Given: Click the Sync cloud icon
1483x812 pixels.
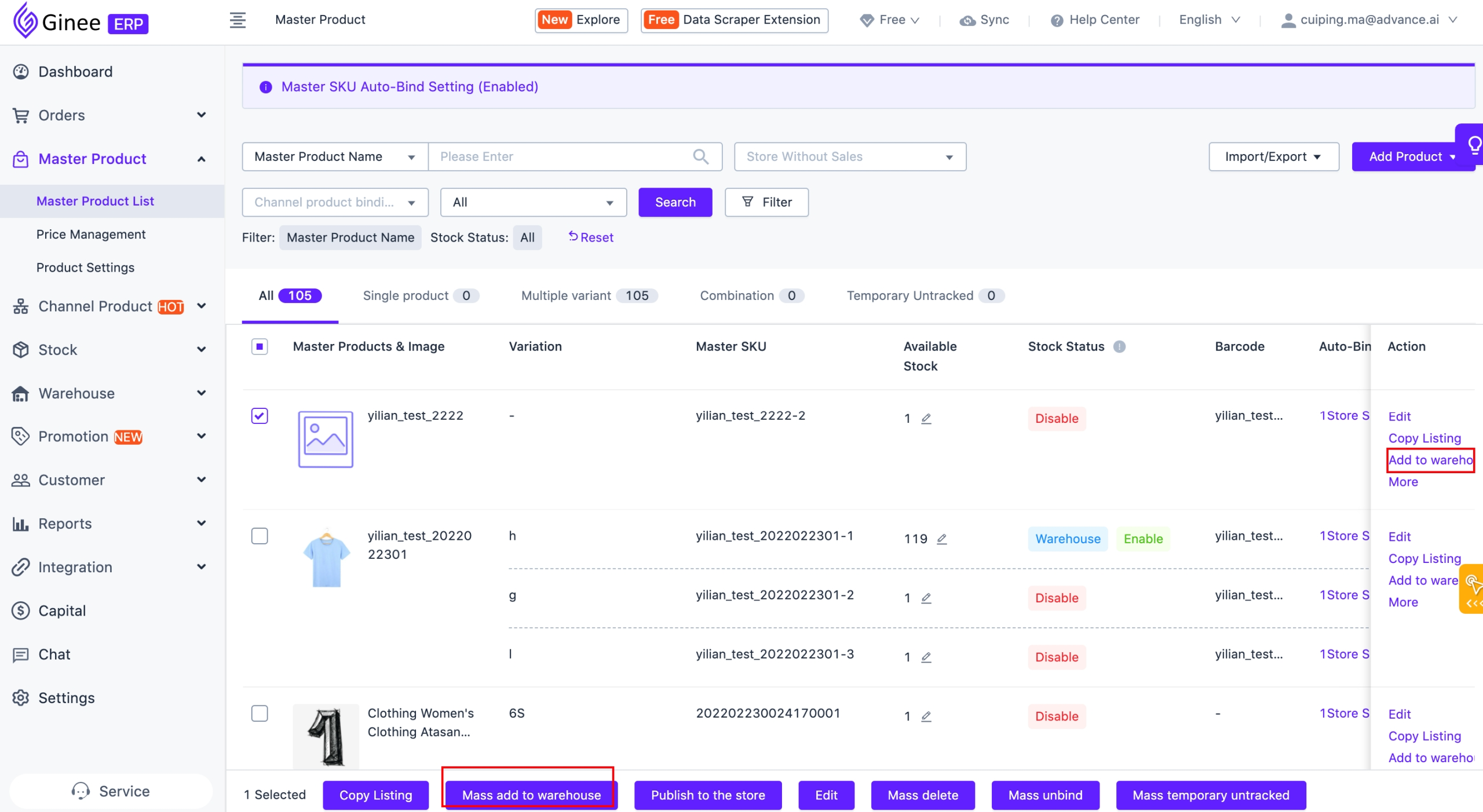Looking at the screenshot, I should (967, 20).
